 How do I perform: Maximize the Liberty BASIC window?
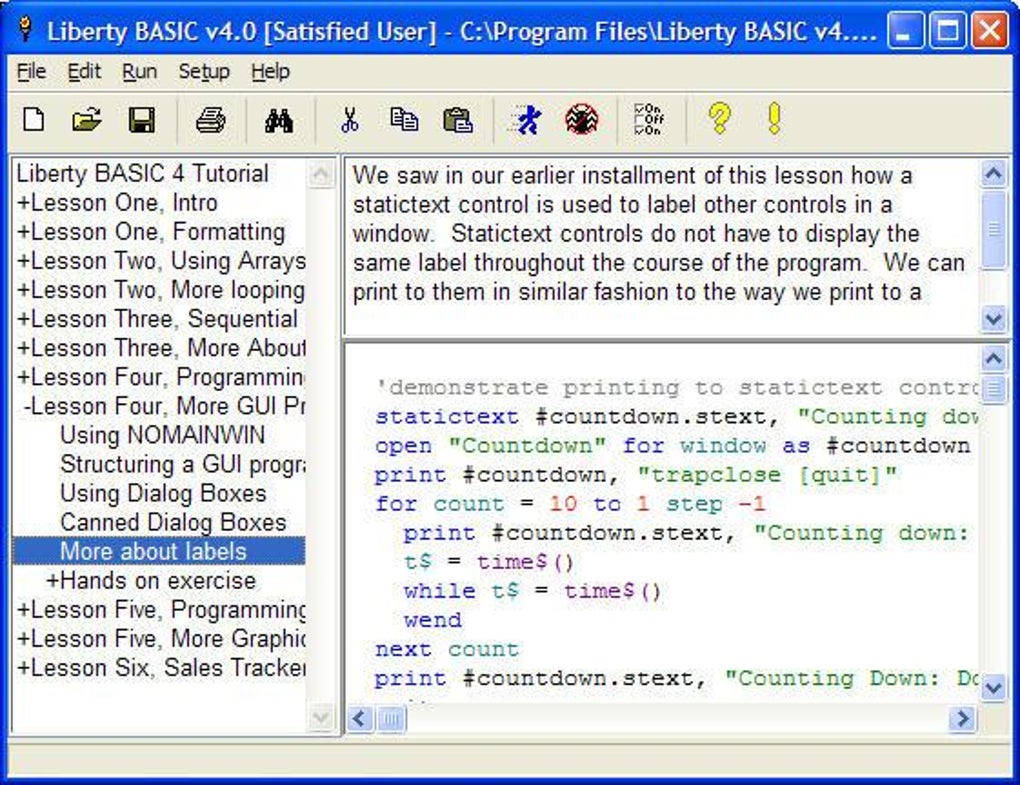click(947, 31)
